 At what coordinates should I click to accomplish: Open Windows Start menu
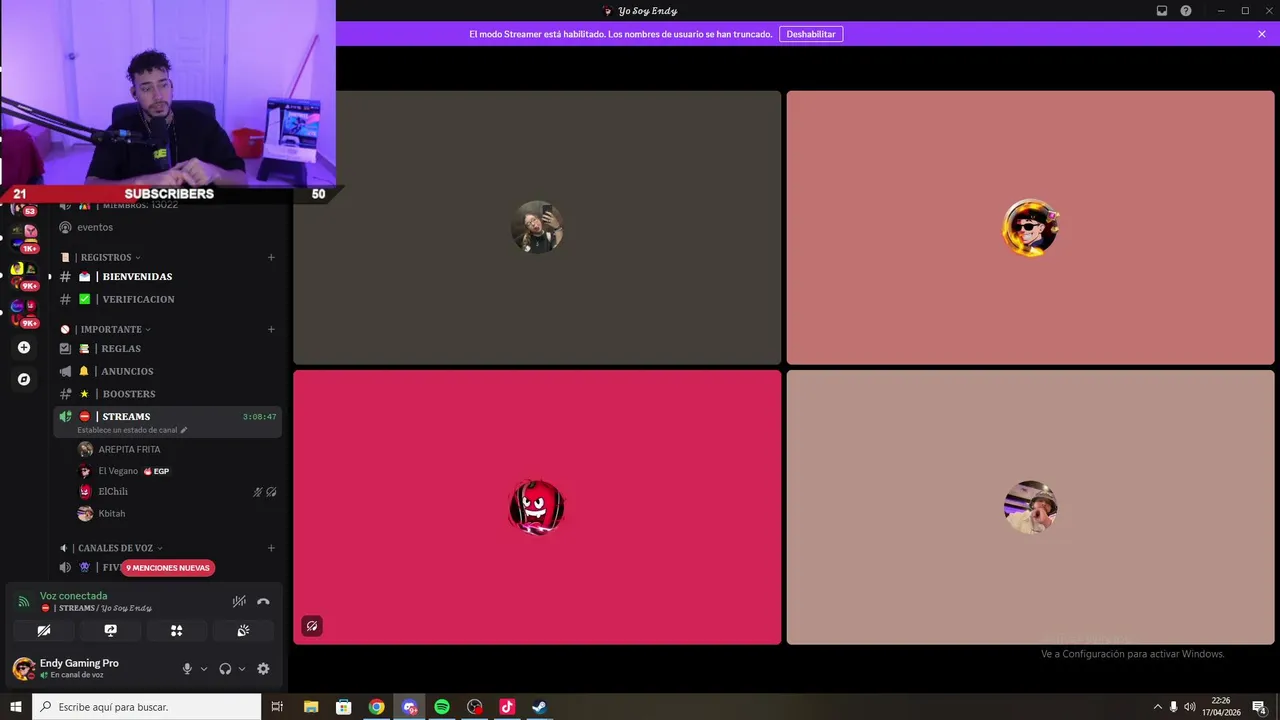click(x=16, y=707)
